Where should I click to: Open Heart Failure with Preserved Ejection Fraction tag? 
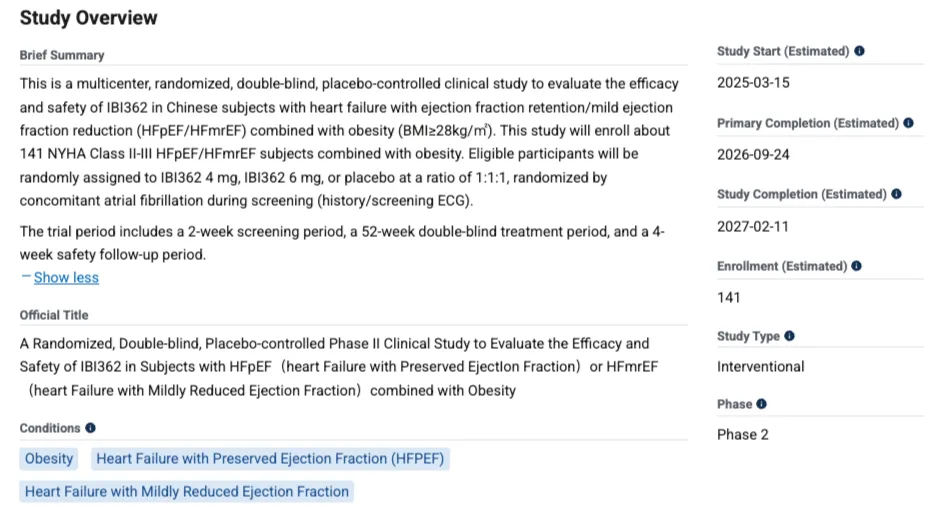click(x=270, y=459)
